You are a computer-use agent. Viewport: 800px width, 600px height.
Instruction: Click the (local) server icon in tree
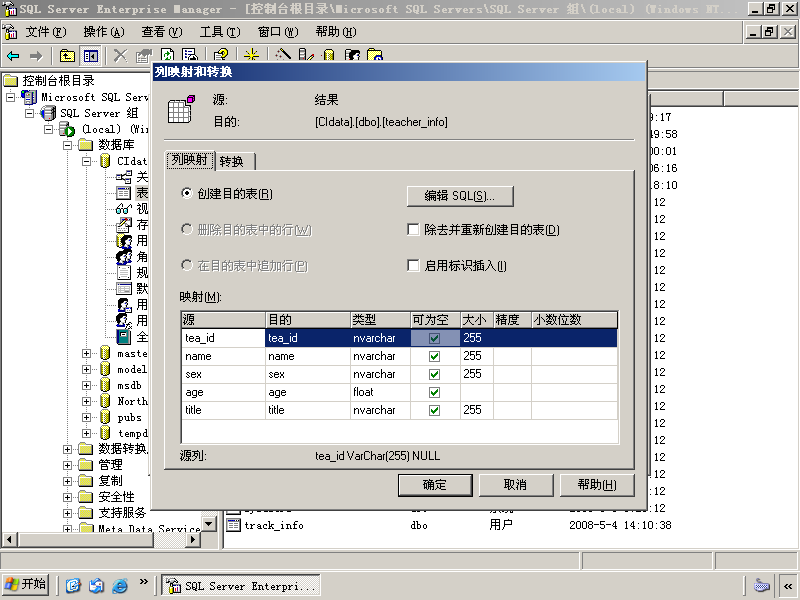67,129
